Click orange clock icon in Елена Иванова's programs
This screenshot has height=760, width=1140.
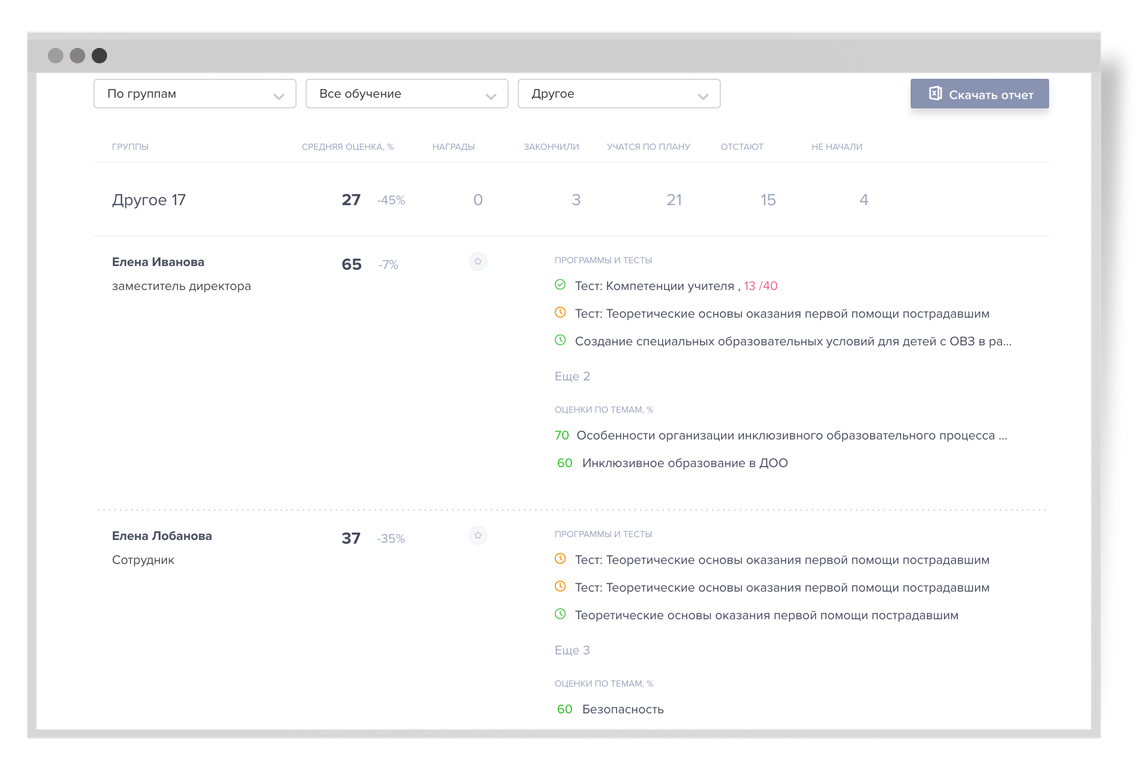560,313
